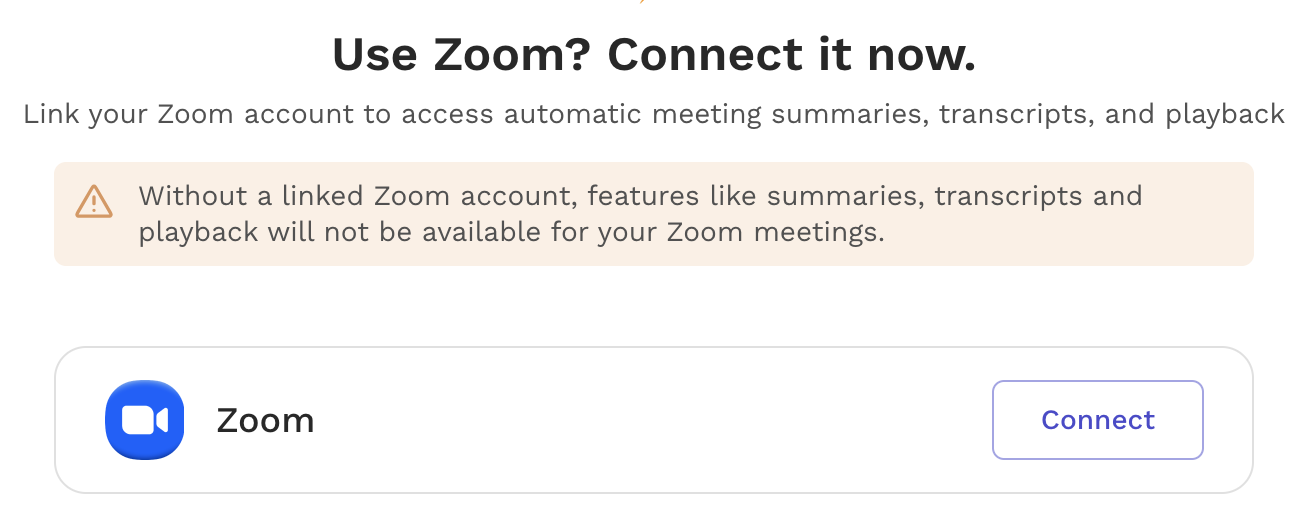The height and width of the screenshot is (520, 1306).
Task: Click the blue Zoom camera icon
Action: (145, 420)
